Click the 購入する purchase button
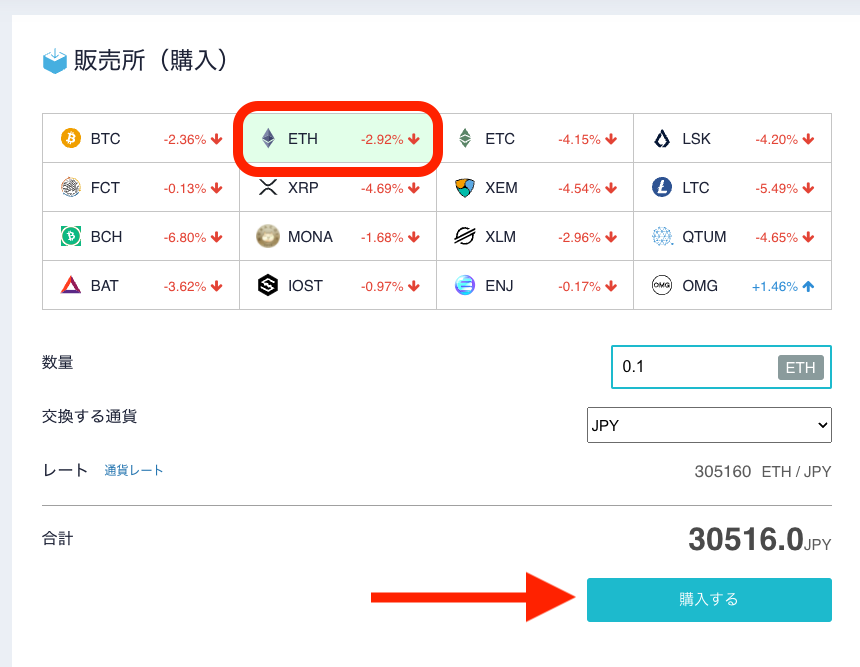Screen dimensions: 860x667 pos(709,600)
